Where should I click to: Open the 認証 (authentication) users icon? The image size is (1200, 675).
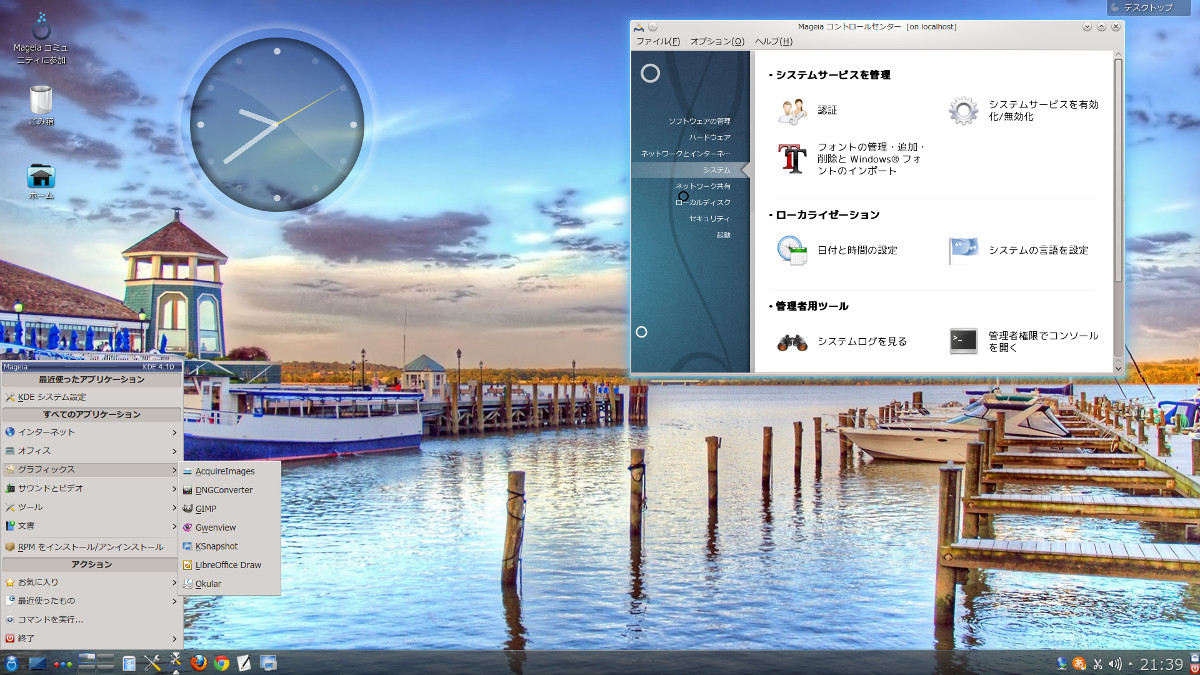(x=792, y=110)
